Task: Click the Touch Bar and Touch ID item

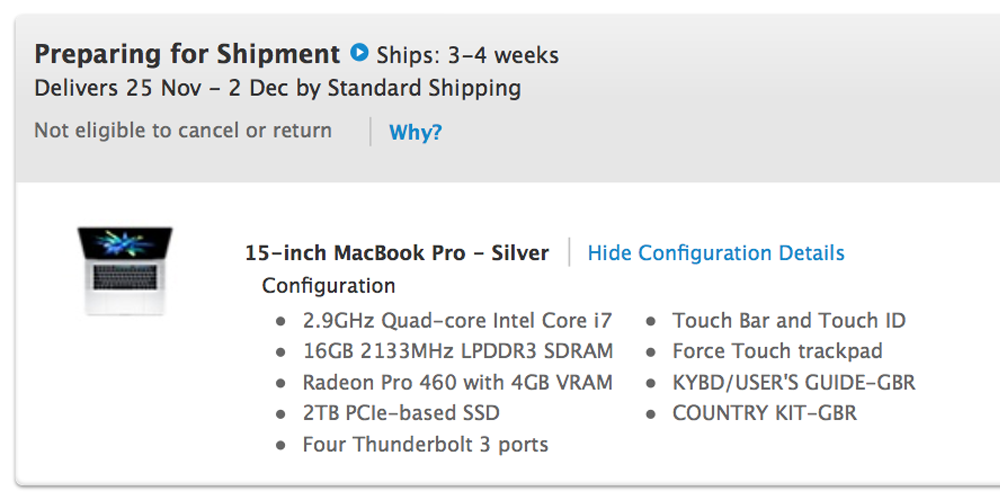Action: coord(789,321)
